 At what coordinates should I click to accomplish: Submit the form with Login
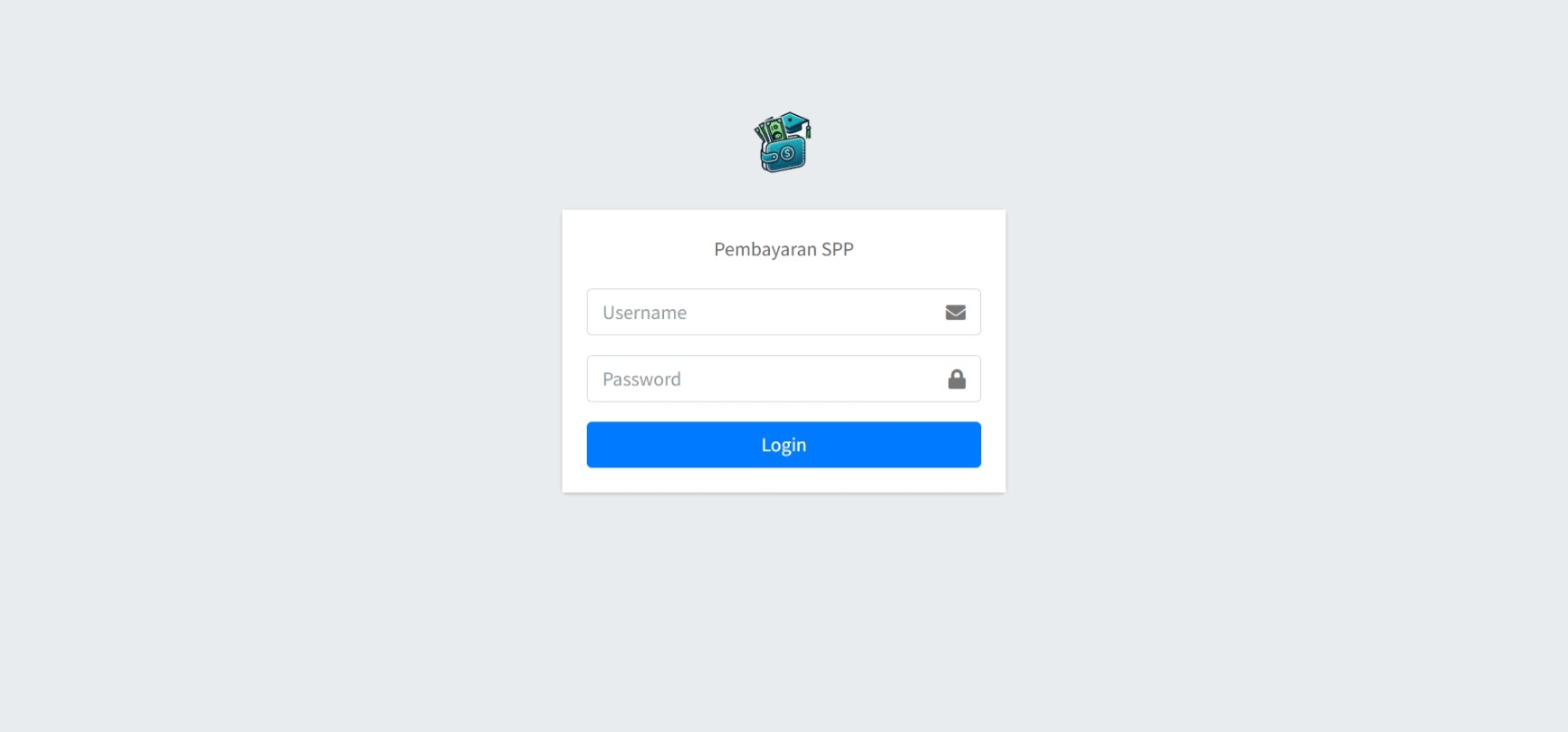click(x=784, y=445)
